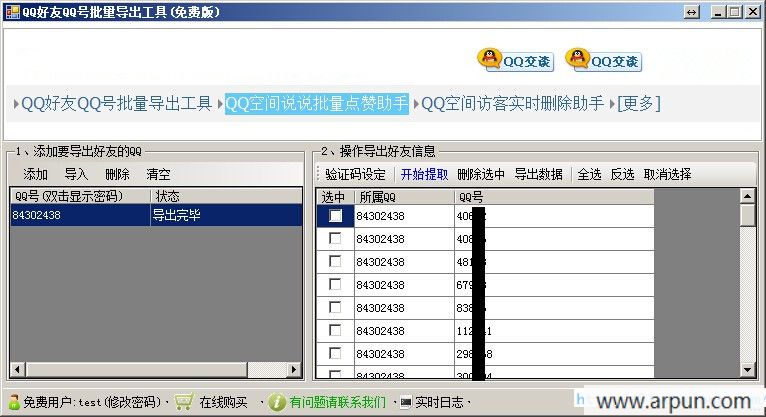Tick checkbox for row with QQ号 starting 408
This screenshot has width=766, height=417.
click(x=335, y=238)
